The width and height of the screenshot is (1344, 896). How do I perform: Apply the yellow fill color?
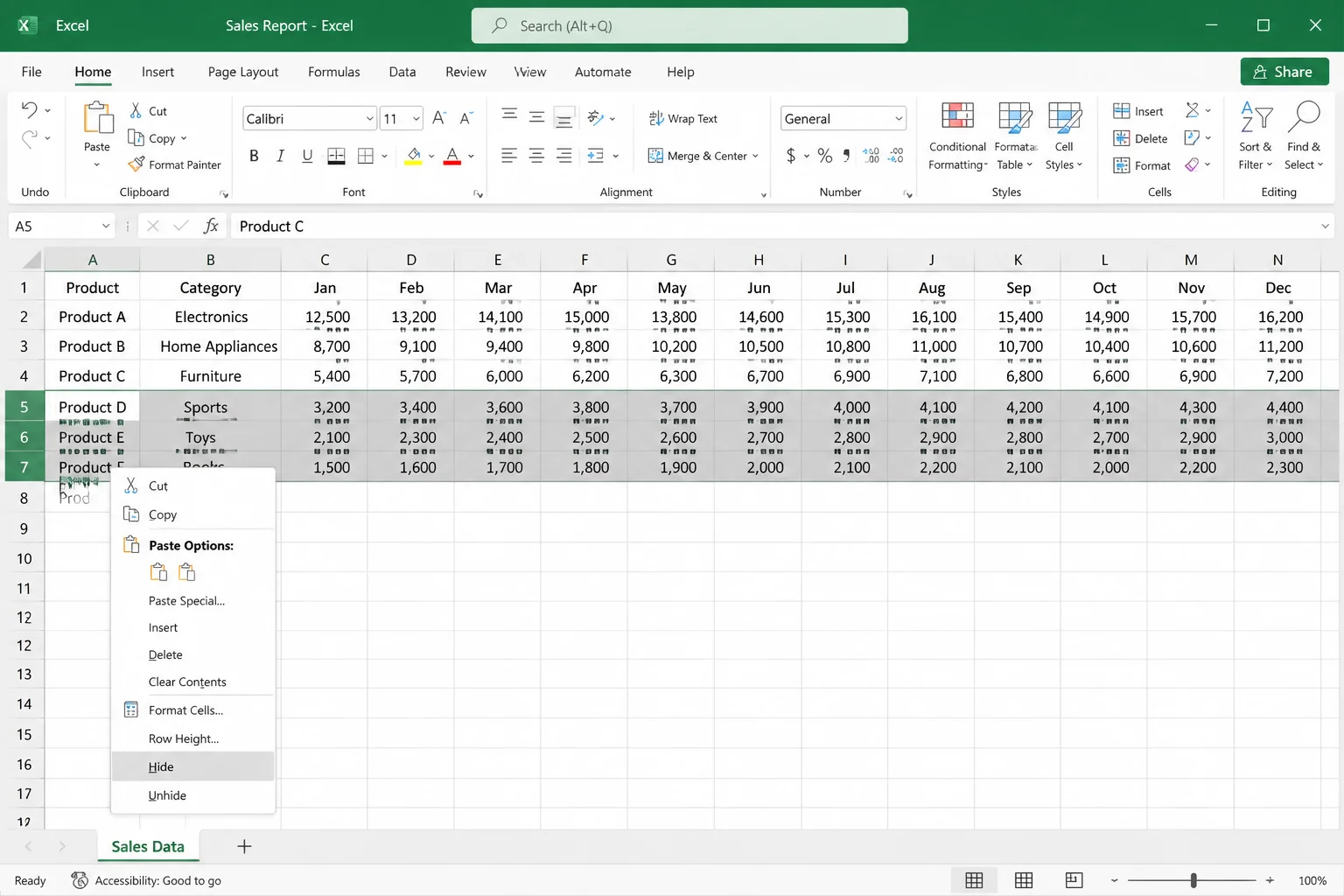pos(414,157)
